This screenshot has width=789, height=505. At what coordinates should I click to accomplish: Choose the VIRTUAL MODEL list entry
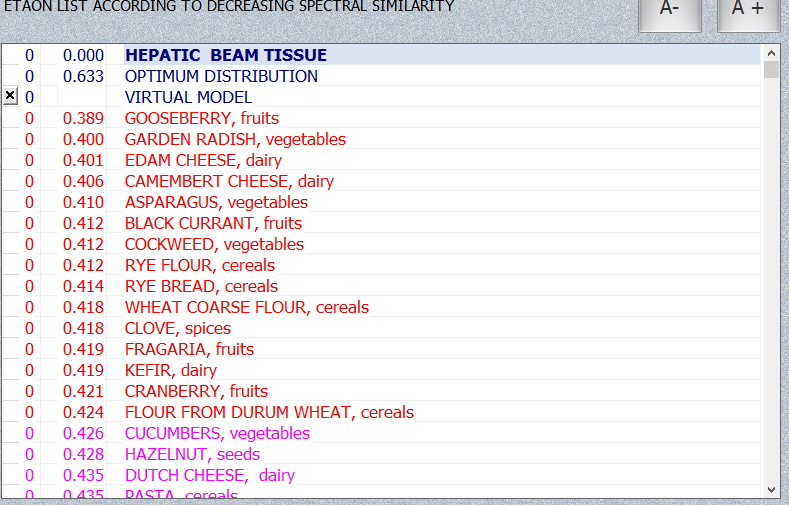coord(188,97)
